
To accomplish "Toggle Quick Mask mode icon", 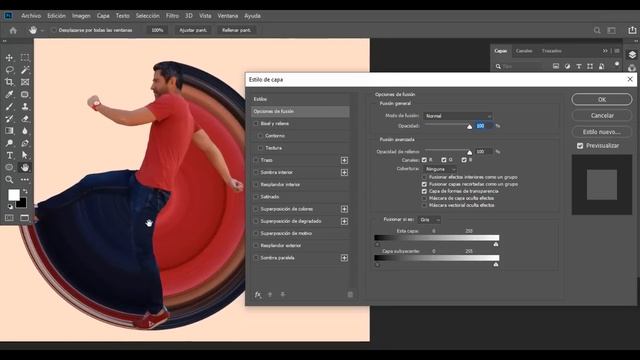I will point(9,218).
